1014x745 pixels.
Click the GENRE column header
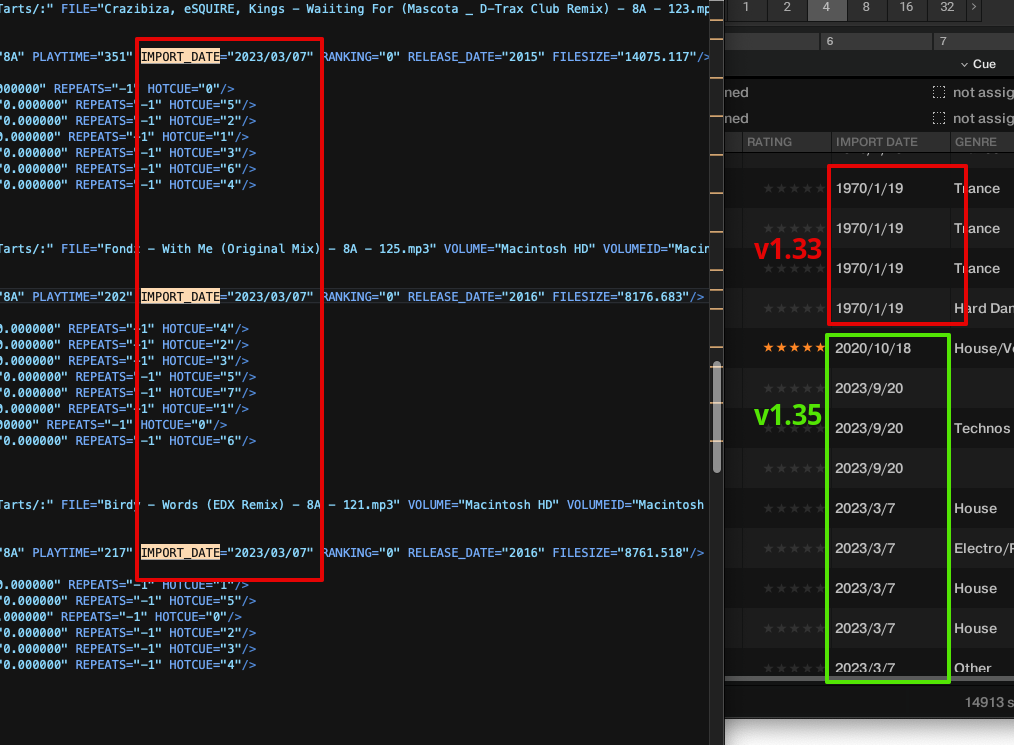(976, 142)
